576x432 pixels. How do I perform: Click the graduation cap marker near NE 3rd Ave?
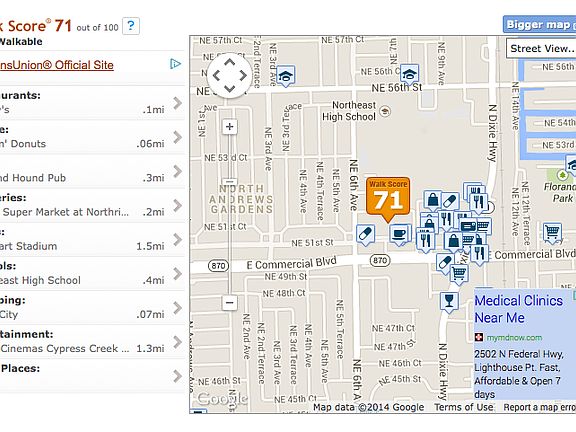285,76
